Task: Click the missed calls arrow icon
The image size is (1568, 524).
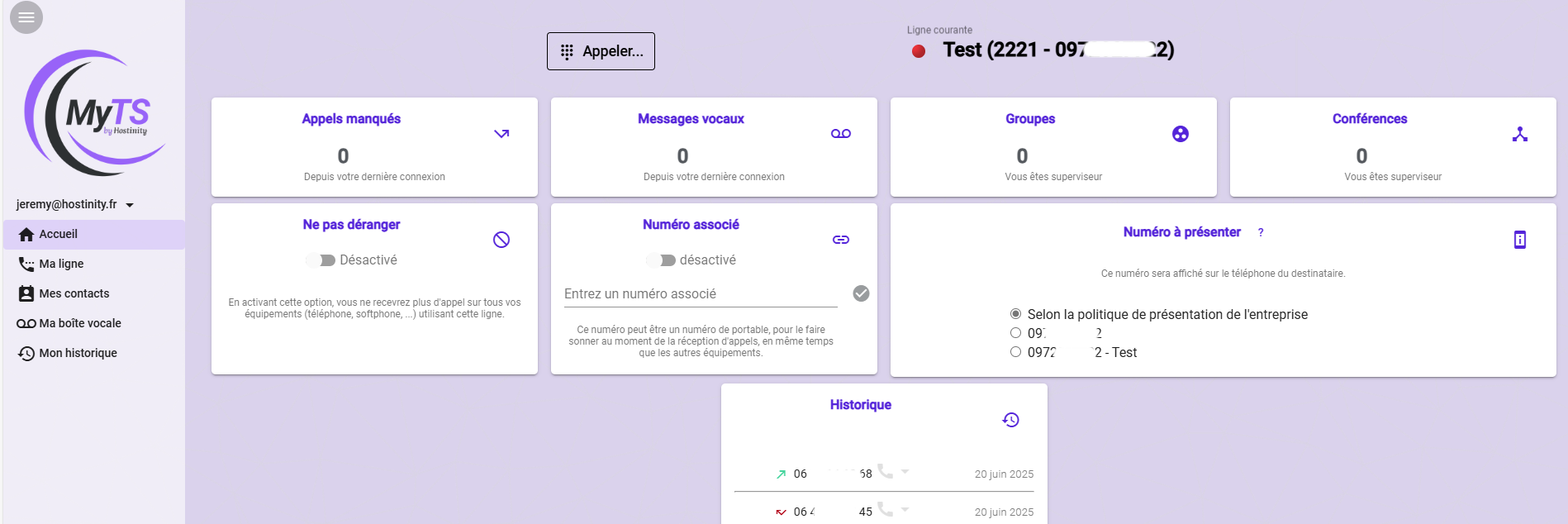Action: [x=501, y=134]
